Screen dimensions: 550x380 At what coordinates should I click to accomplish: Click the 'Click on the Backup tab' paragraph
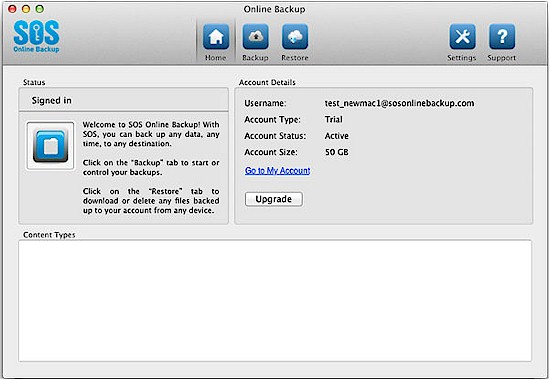pyautogui.click(x=151, y=167)
